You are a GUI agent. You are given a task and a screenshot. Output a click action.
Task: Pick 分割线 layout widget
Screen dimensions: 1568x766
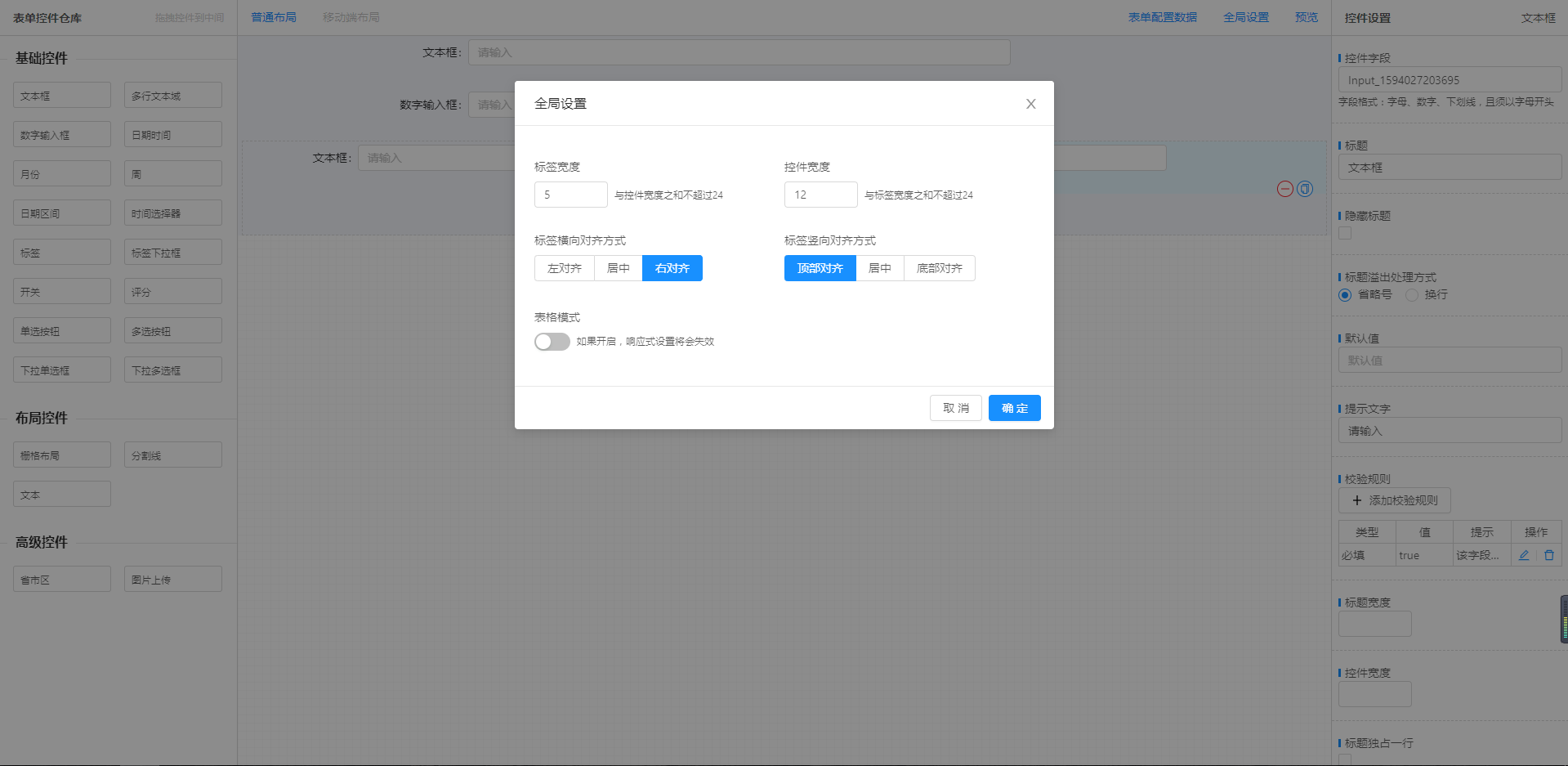[x=173, y=455]
